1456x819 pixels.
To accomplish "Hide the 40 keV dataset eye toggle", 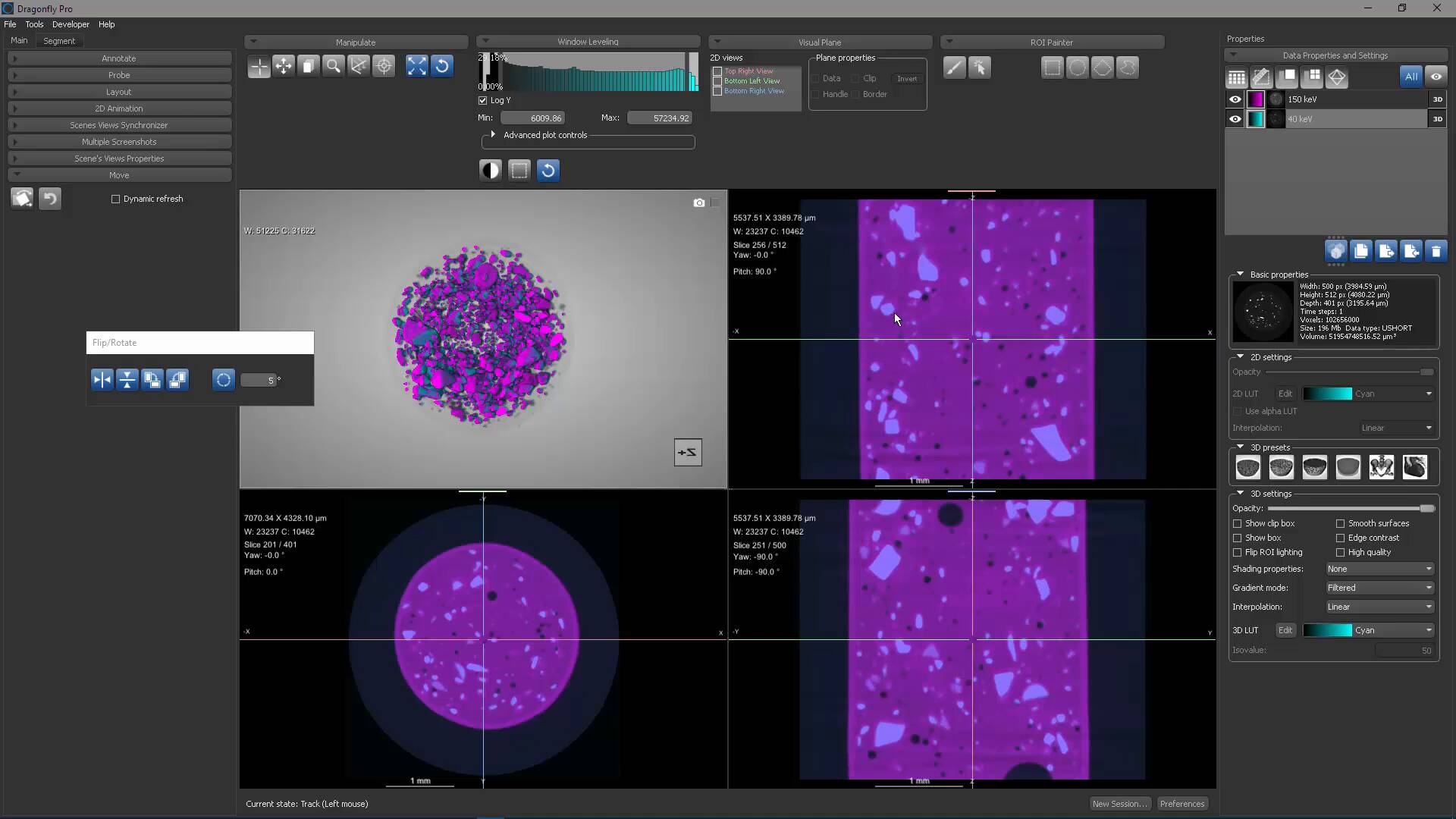I will click(x=1235, y=119).
